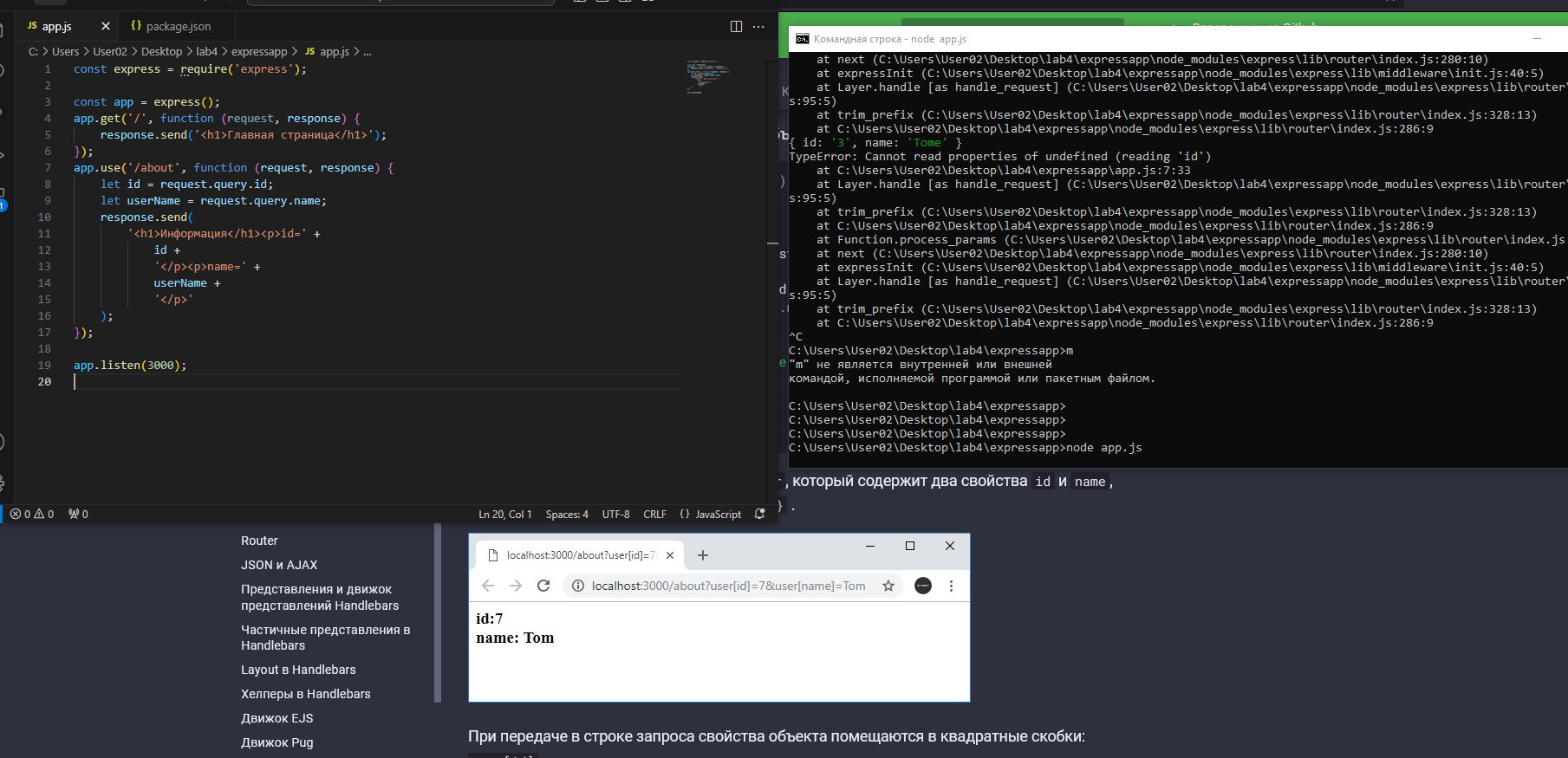The width and height of the screenshot is (1568, 758).
Task: Close the app.js editor tab
Action: pyautogui.click(x=106, y=26)
